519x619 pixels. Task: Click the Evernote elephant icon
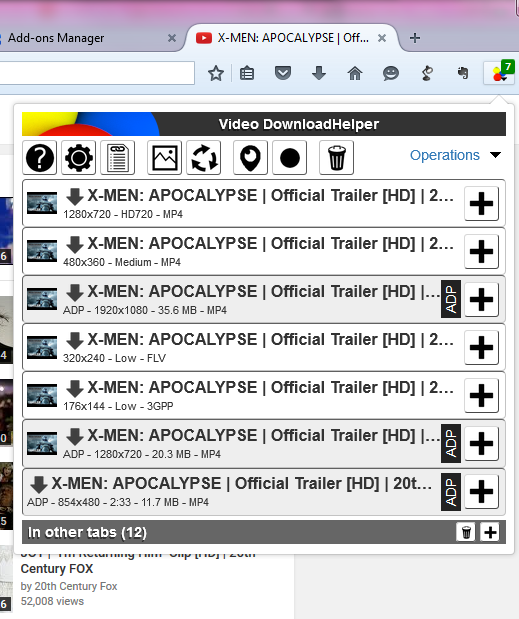[x=463, y=73]
